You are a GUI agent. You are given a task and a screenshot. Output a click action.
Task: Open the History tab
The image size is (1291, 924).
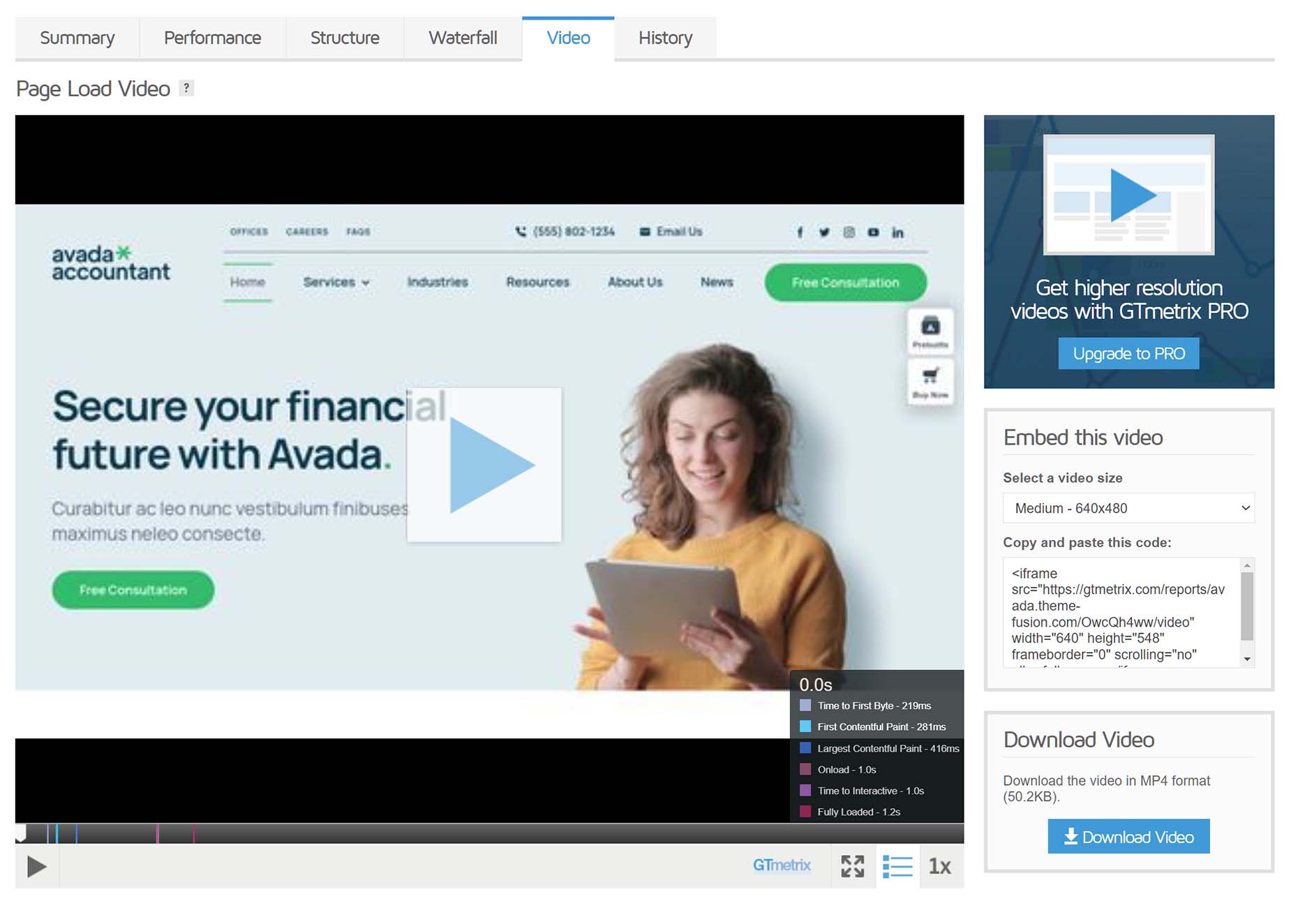pos(665,38)
